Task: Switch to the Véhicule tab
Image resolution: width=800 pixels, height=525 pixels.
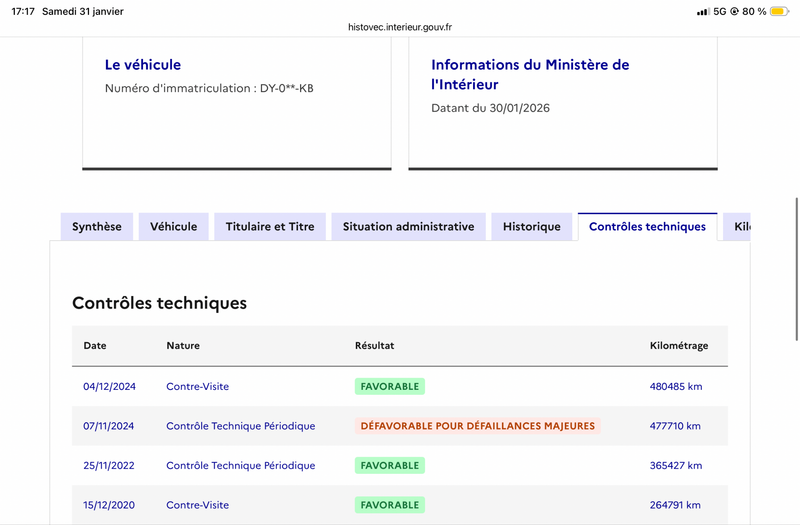Action: [x=174, y=227]
